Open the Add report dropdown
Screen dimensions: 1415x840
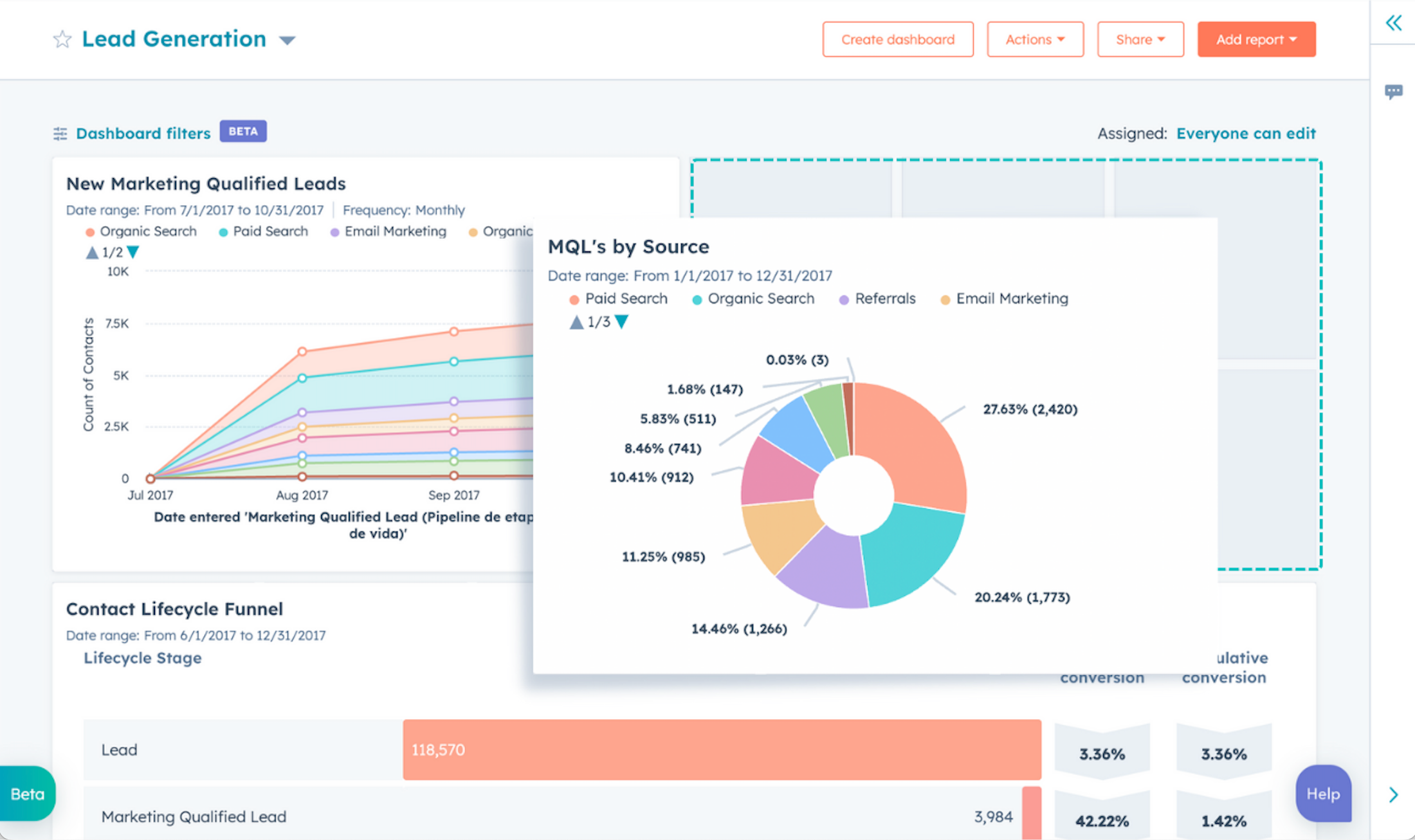1256,39
